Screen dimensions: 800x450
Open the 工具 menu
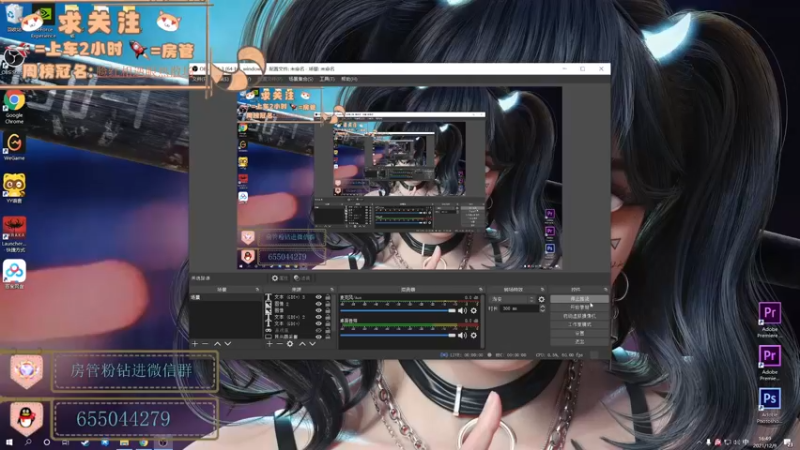(x=327, y=79)
